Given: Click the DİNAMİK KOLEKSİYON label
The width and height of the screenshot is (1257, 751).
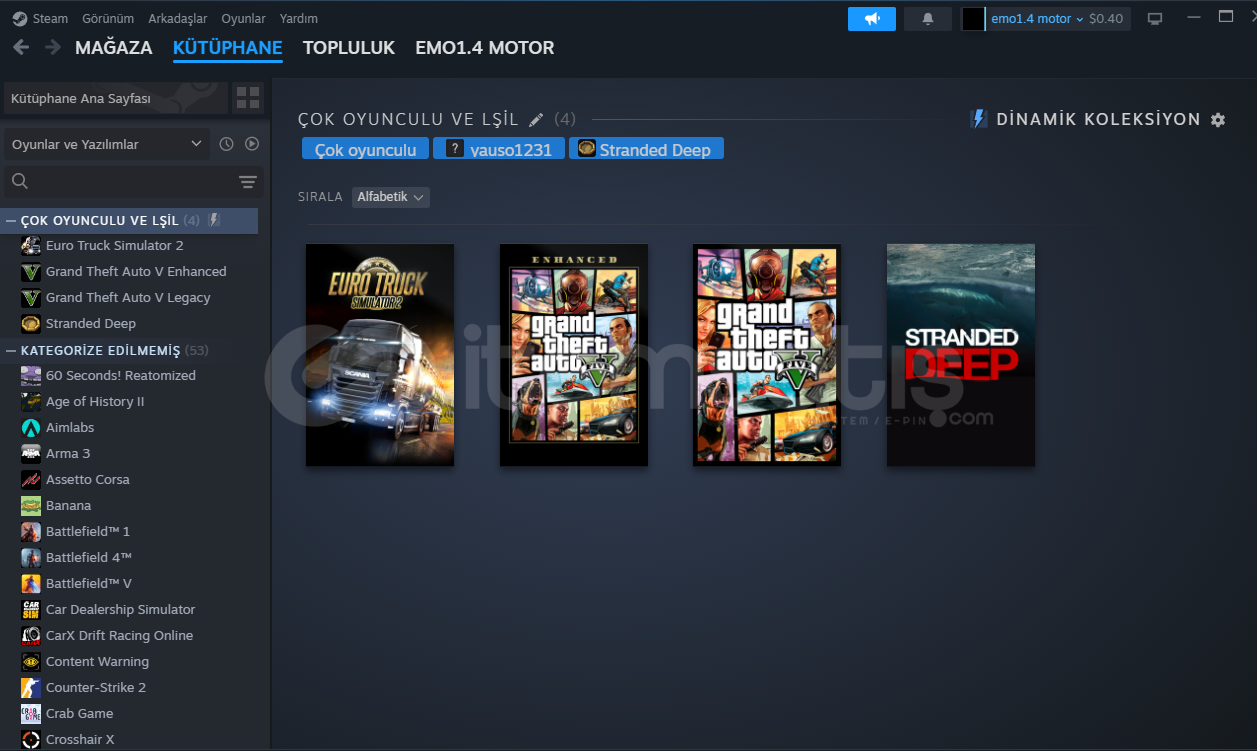Looking at the screenshot, I should [x=1098, y=119].
